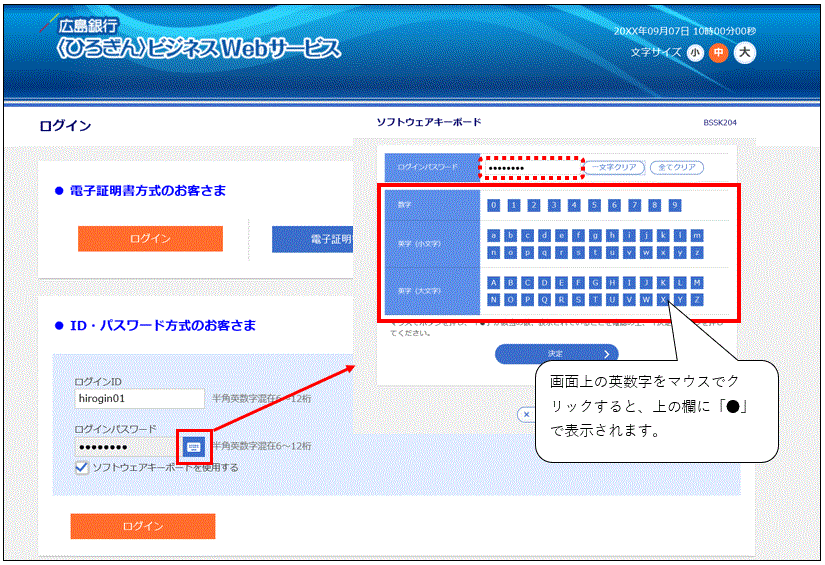Click the uppercase Z key
The height and width of the screenshot is (565, 825).
(697, 300)
